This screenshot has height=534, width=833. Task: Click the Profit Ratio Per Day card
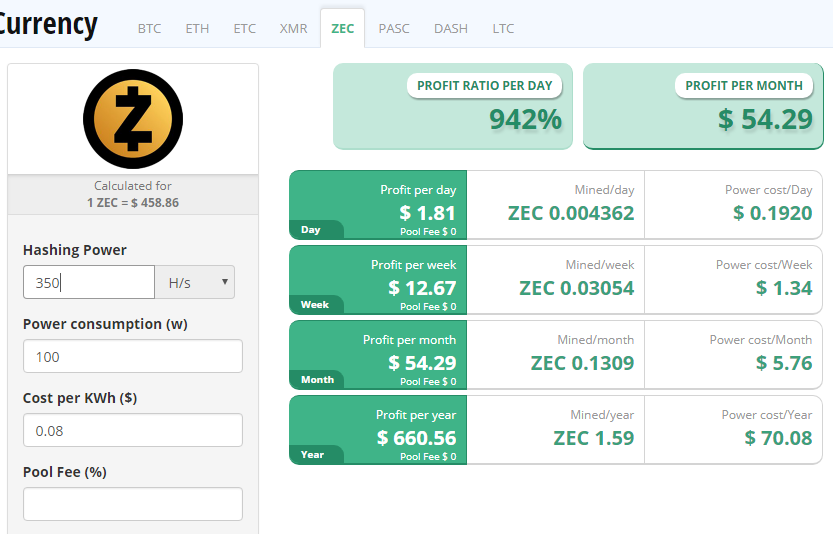[453, 107]
